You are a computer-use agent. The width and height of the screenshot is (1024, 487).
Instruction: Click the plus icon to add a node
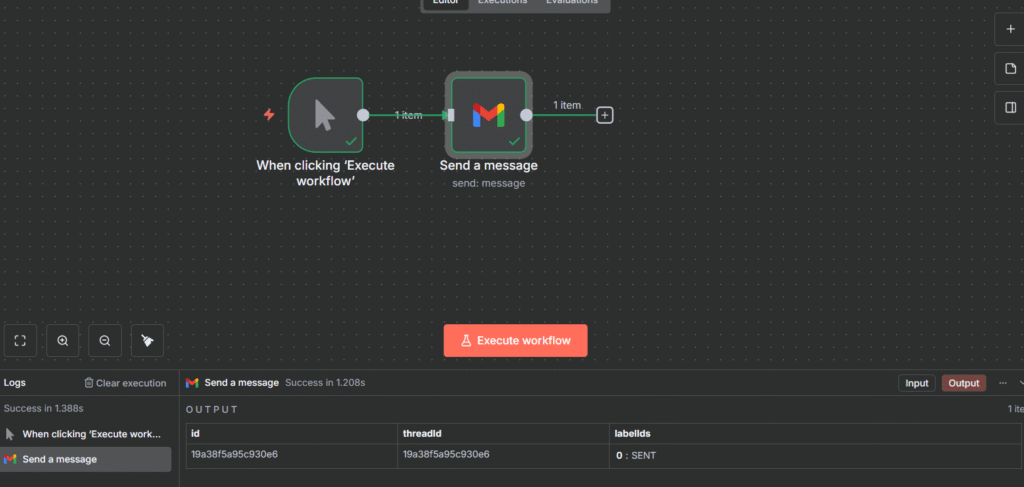(1010, 30)
